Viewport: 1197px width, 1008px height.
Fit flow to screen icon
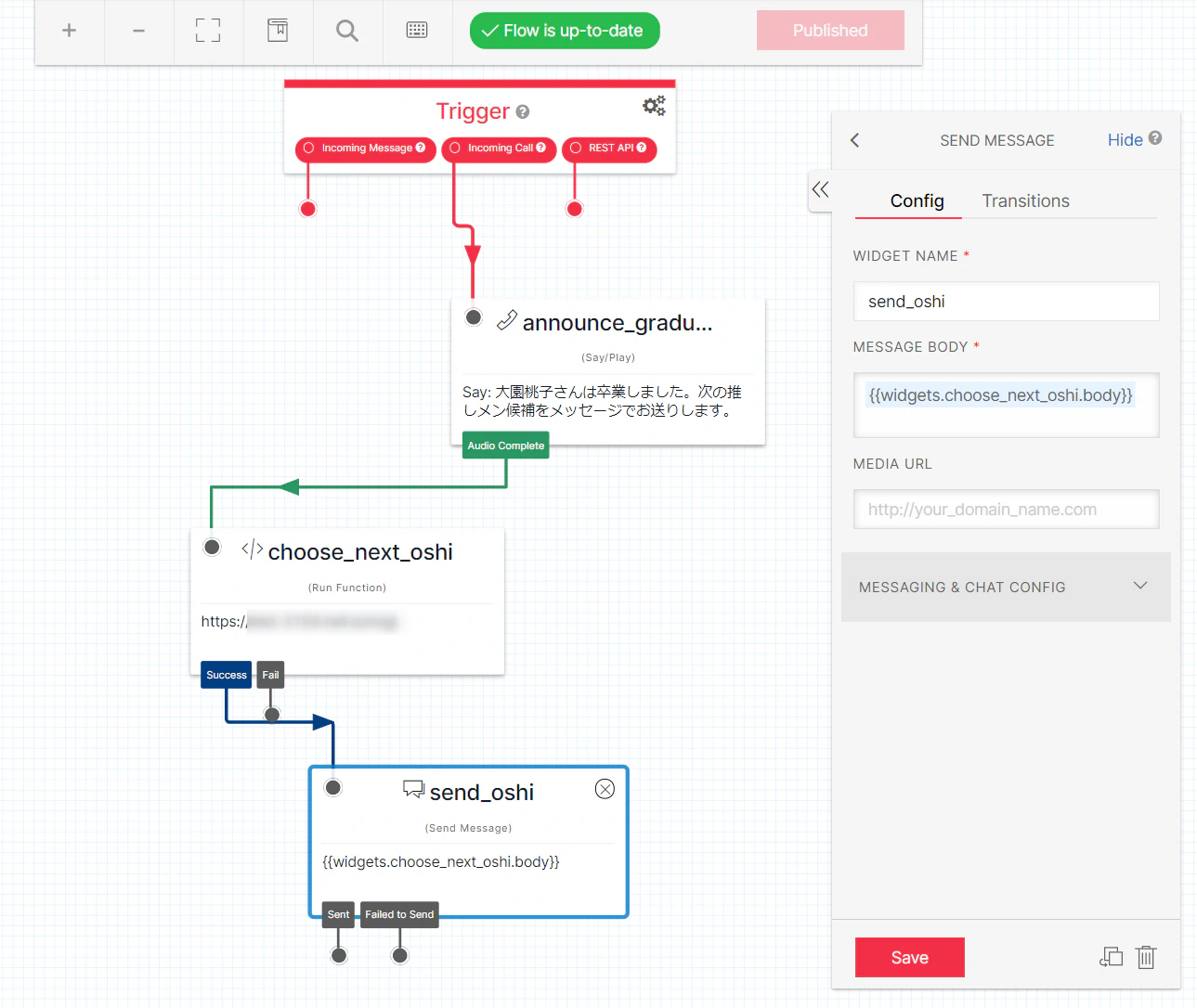click(208, 31)
